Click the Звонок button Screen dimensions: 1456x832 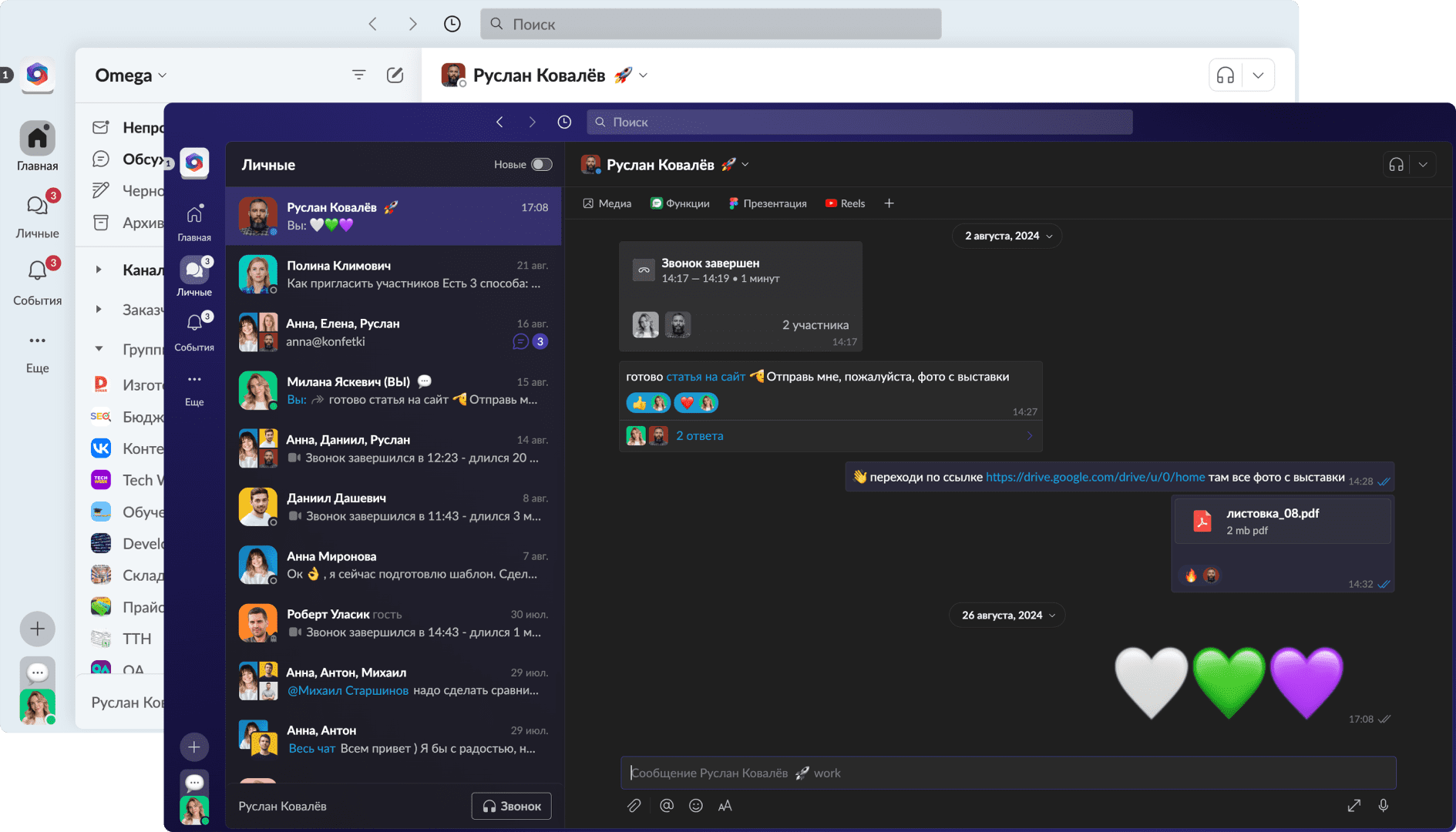[512, 806]
